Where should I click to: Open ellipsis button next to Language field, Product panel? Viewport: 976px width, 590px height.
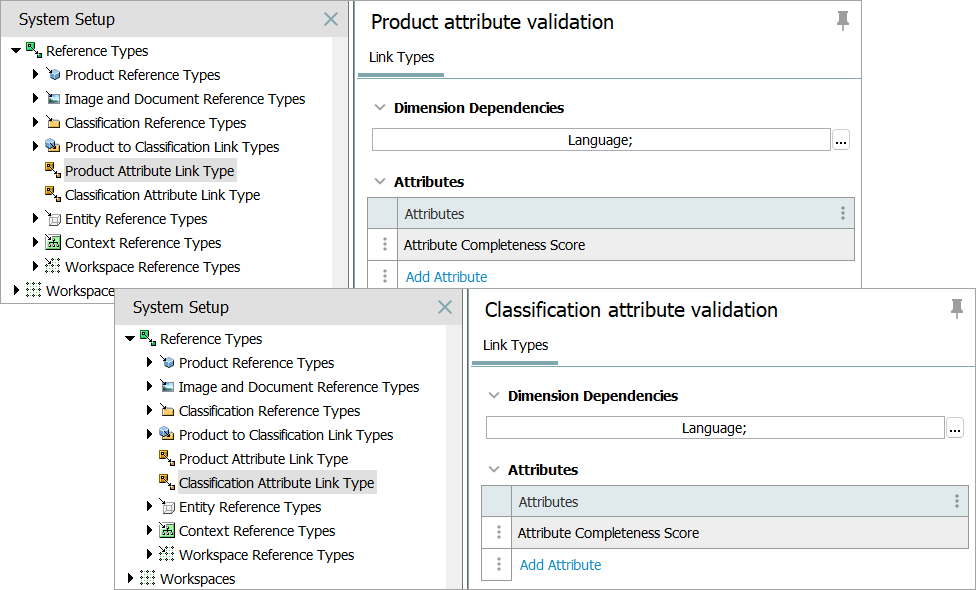coord(841,140)
